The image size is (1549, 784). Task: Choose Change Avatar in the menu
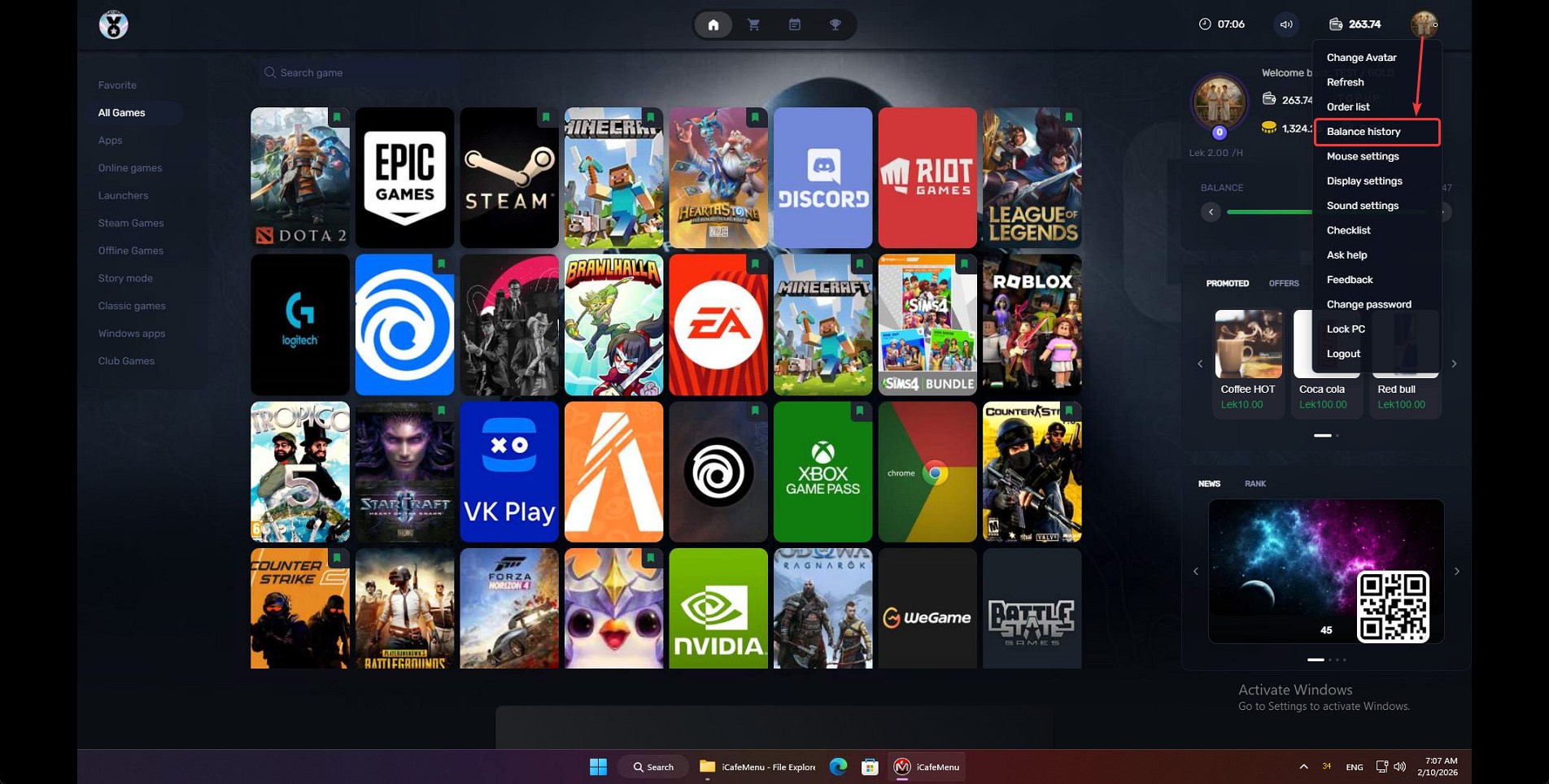[x=1361, y=58]
